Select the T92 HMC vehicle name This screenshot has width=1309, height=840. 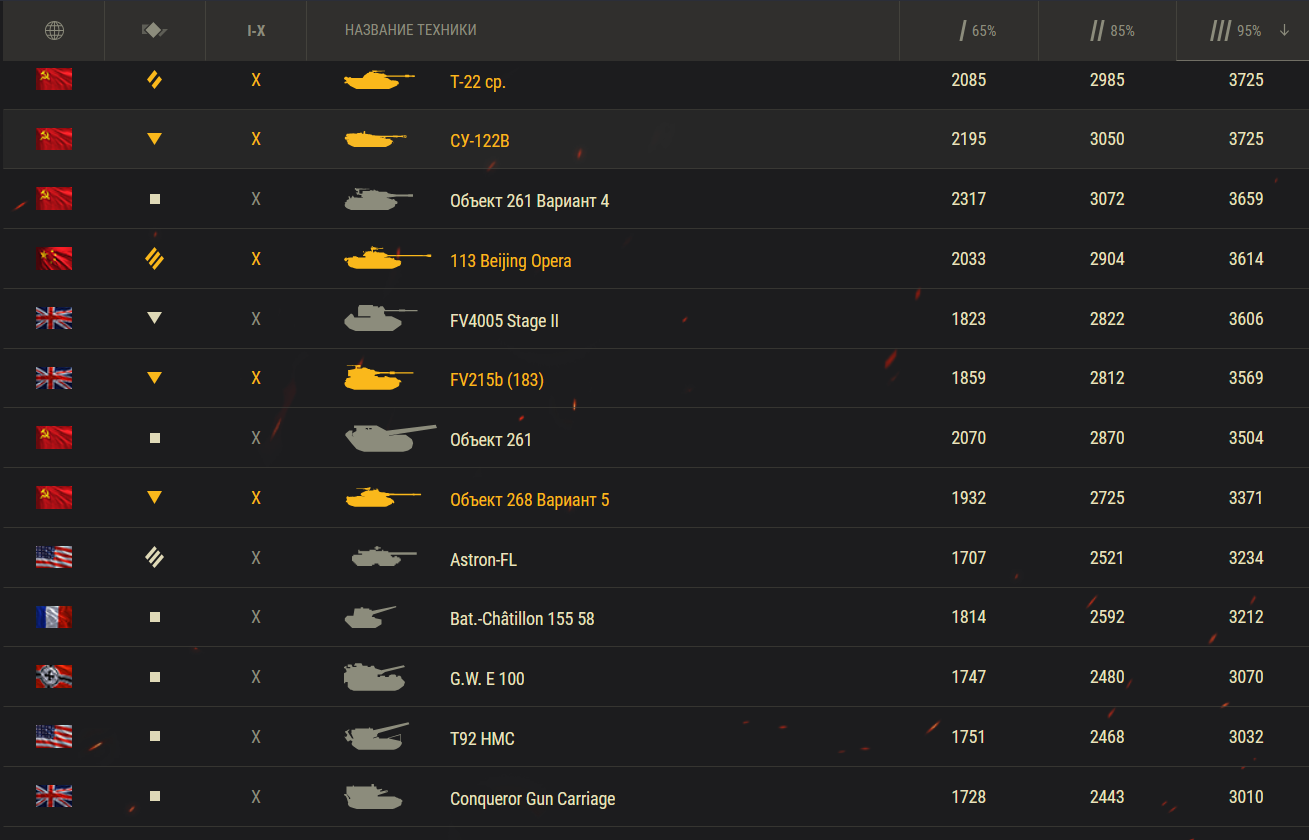[482, 739]
